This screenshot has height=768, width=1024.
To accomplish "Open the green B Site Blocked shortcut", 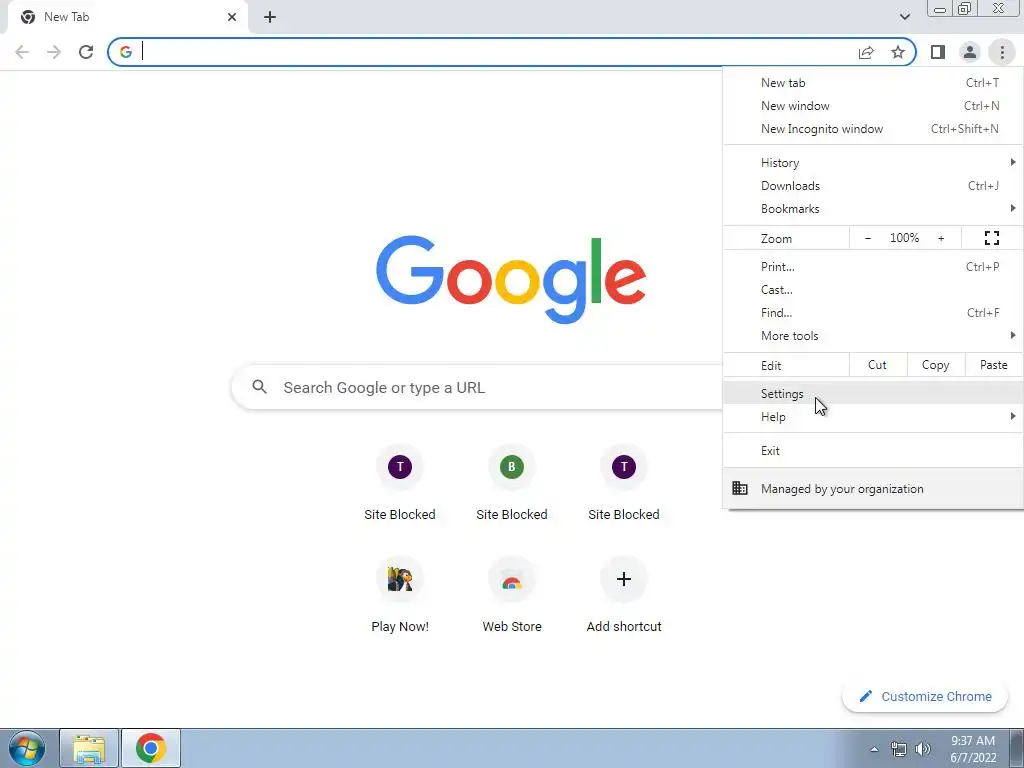I will (x=512, y=467).
